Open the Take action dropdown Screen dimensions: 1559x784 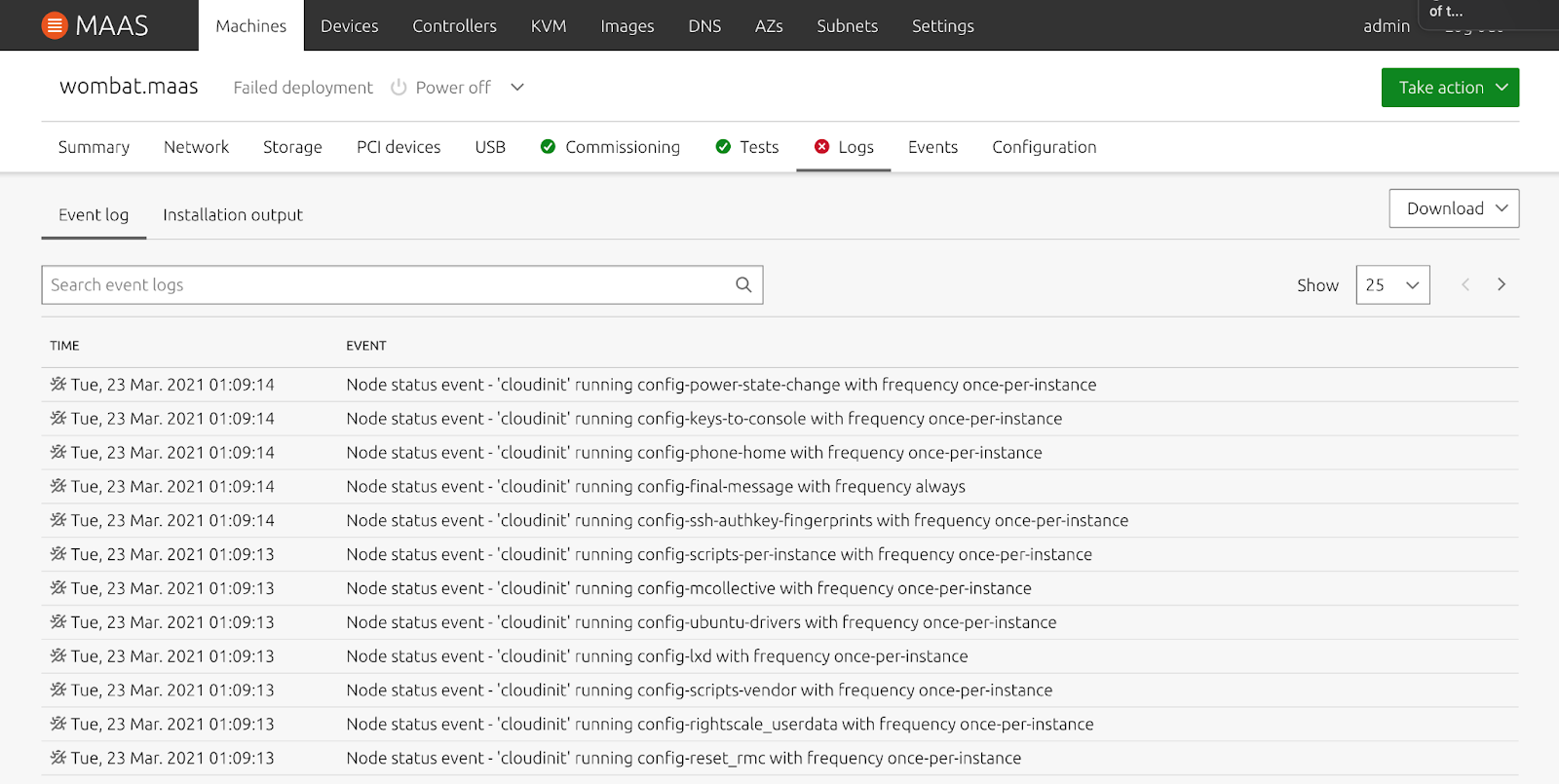[1450, 88]
